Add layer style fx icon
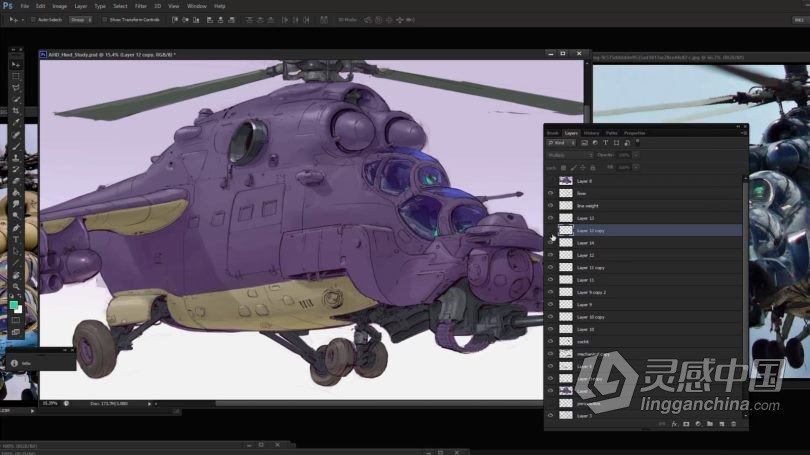The image size is (810, 455). click(x=674, y=424)
